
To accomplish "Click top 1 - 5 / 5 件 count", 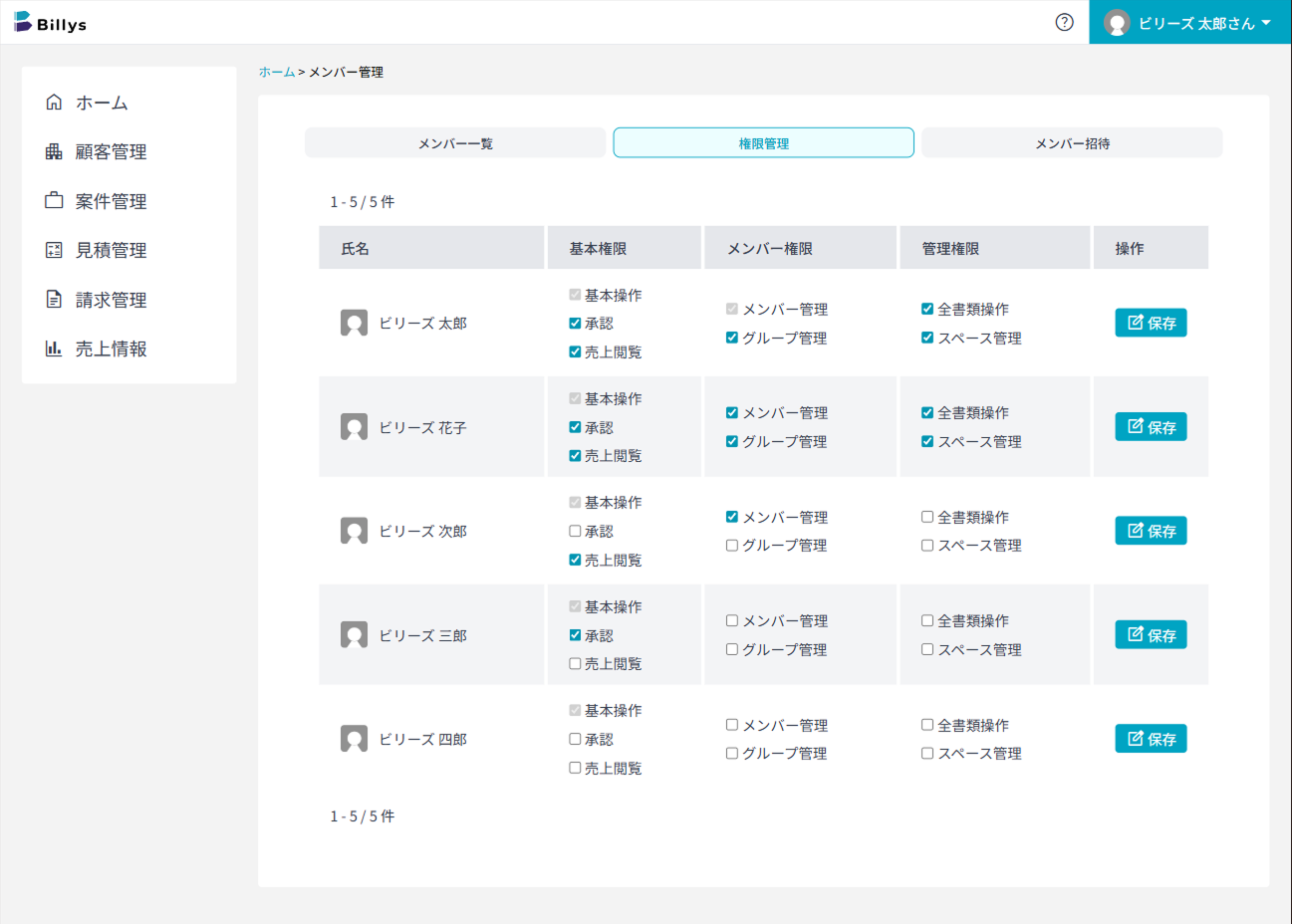I will pos(363,201).
